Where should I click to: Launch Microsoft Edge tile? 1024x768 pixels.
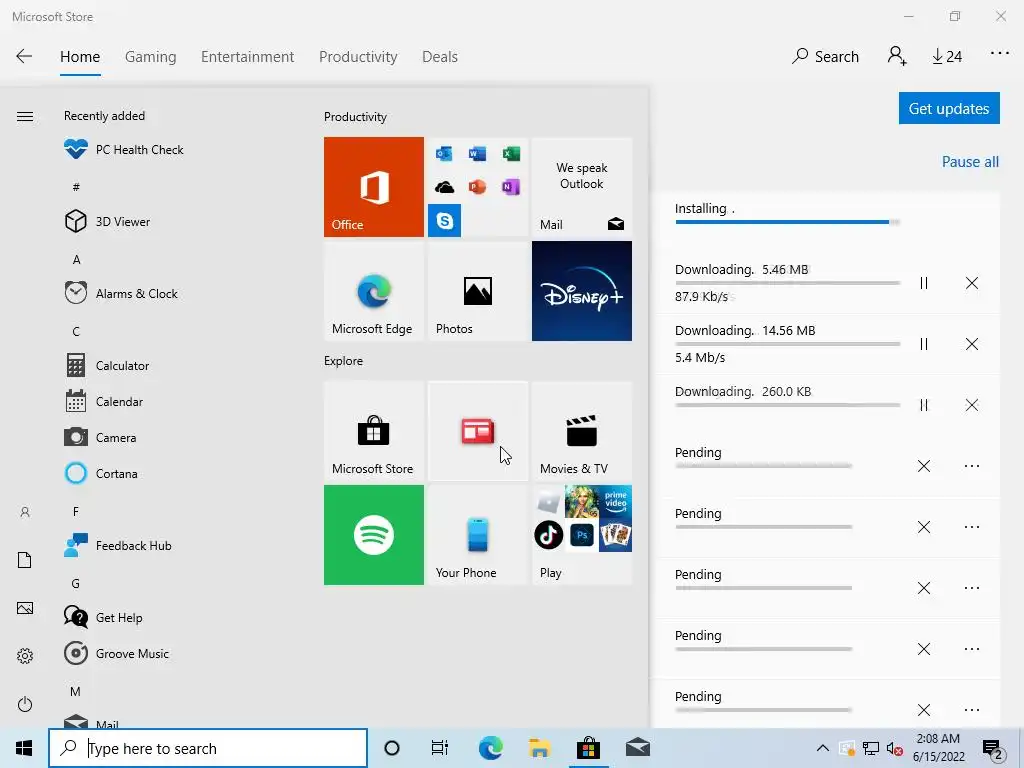[x=374, y=291]
